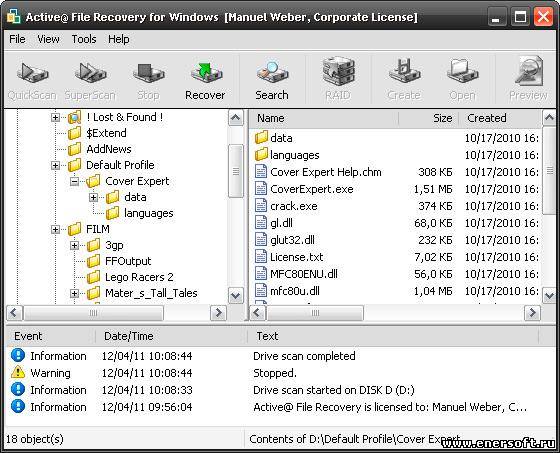Click the file list scroll right arrow

(x=532, y=313)
